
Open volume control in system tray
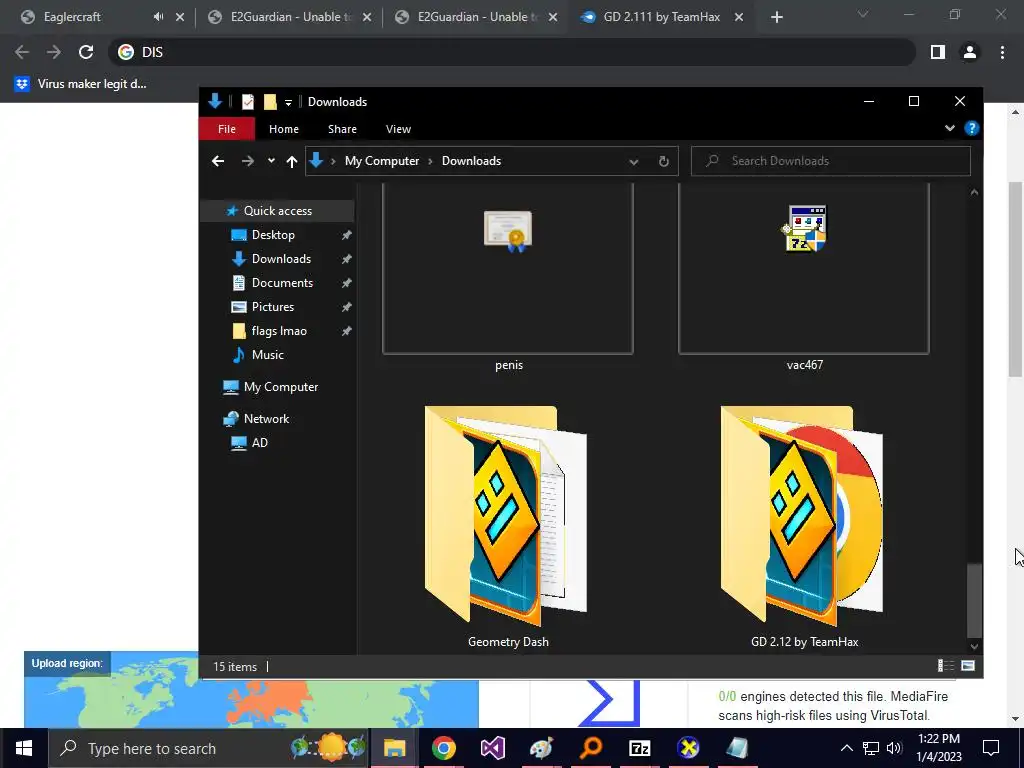tap(894, 748)
